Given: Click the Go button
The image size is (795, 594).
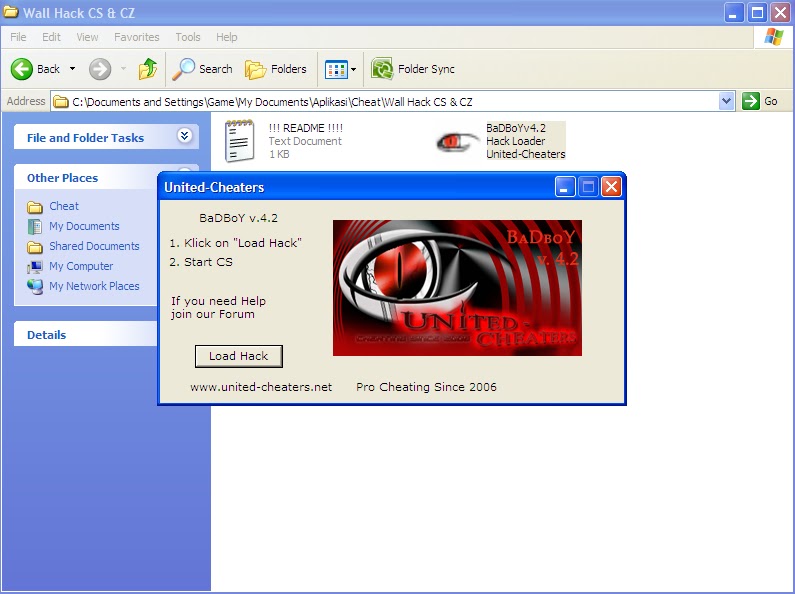Looking at the screenshot, I should click(760, 101).
